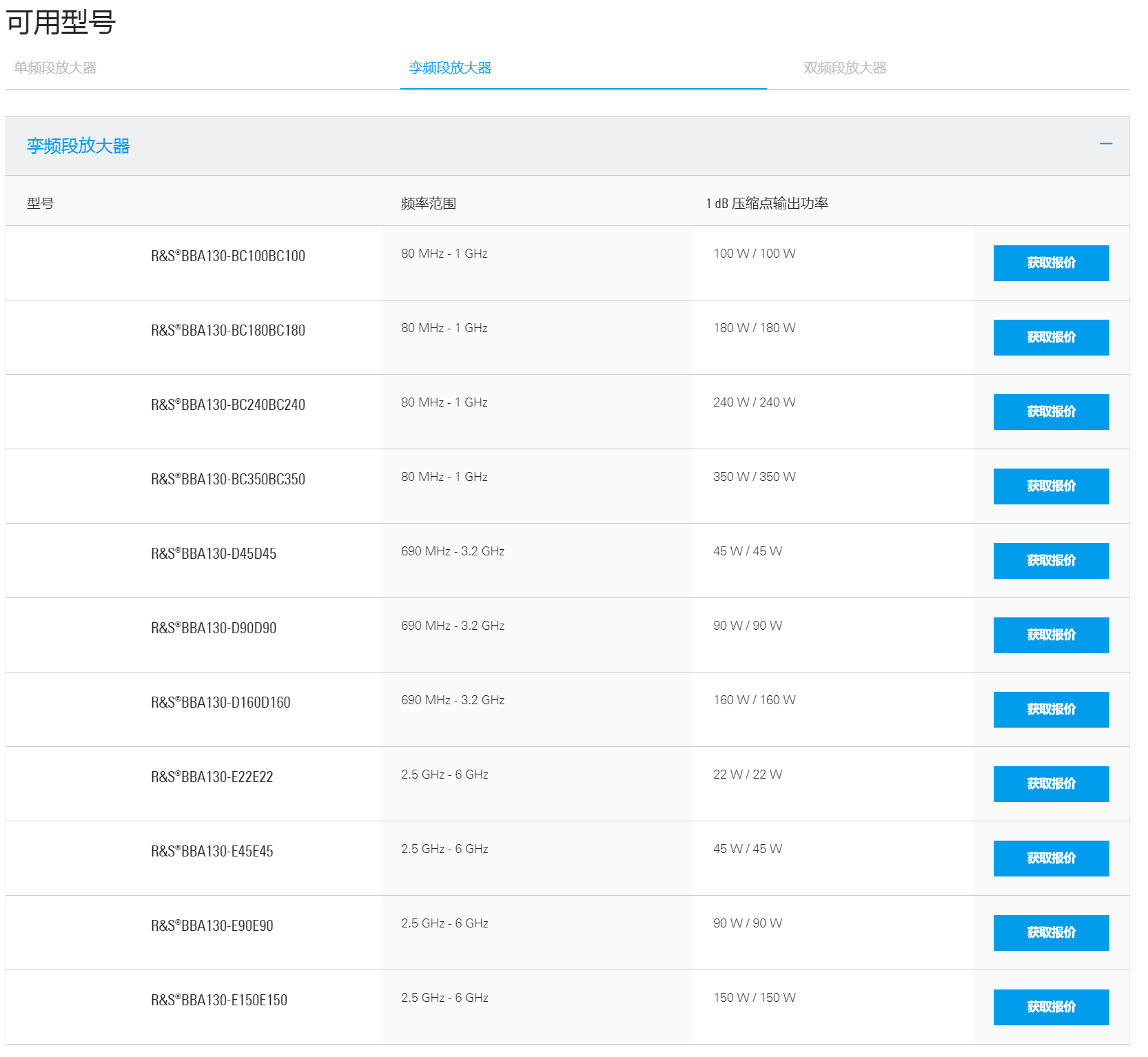Click the 160 W / 160 W power value
1148x1057 pixels.
pos(755,700)
